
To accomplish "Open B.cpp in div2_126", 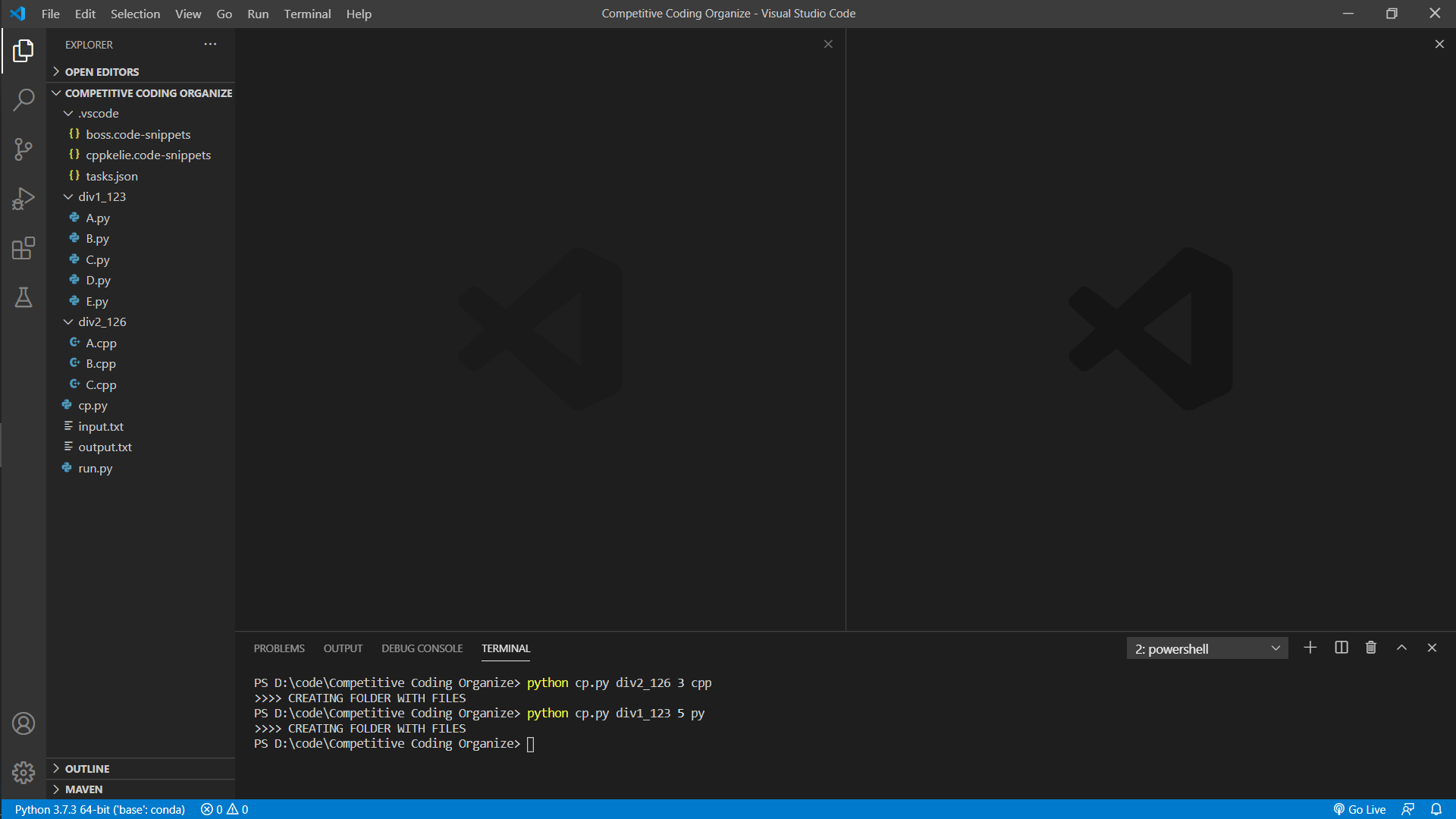I will (x=141, y=363).
